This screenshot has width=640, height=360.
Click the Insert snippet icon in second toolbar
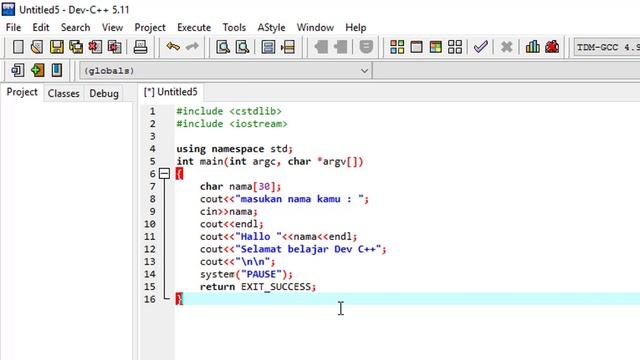pos(18,70)
